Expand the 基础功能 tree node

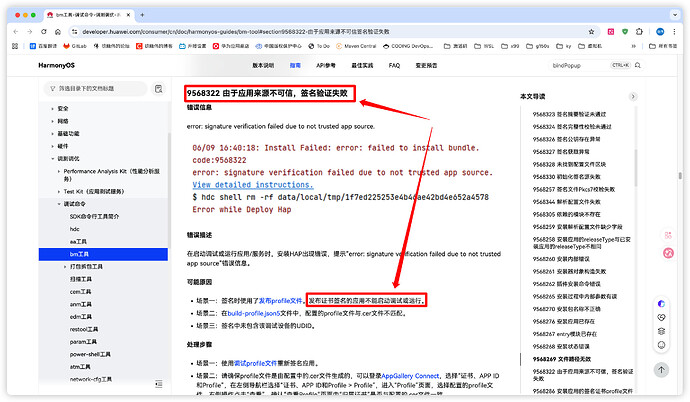tap(52, 133)
